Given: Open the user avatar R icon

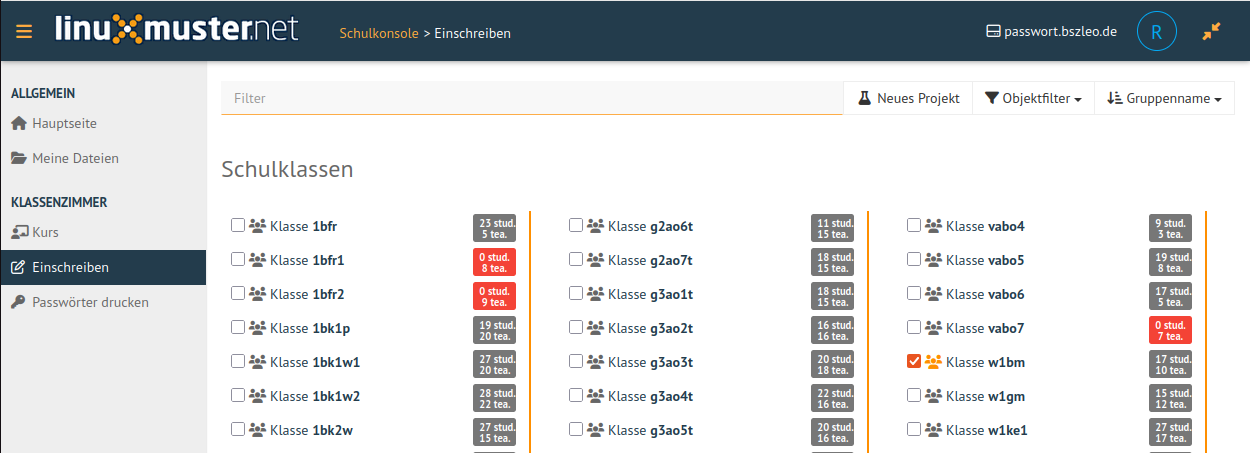Looking at the screenshot, I should click(1156, 32).
